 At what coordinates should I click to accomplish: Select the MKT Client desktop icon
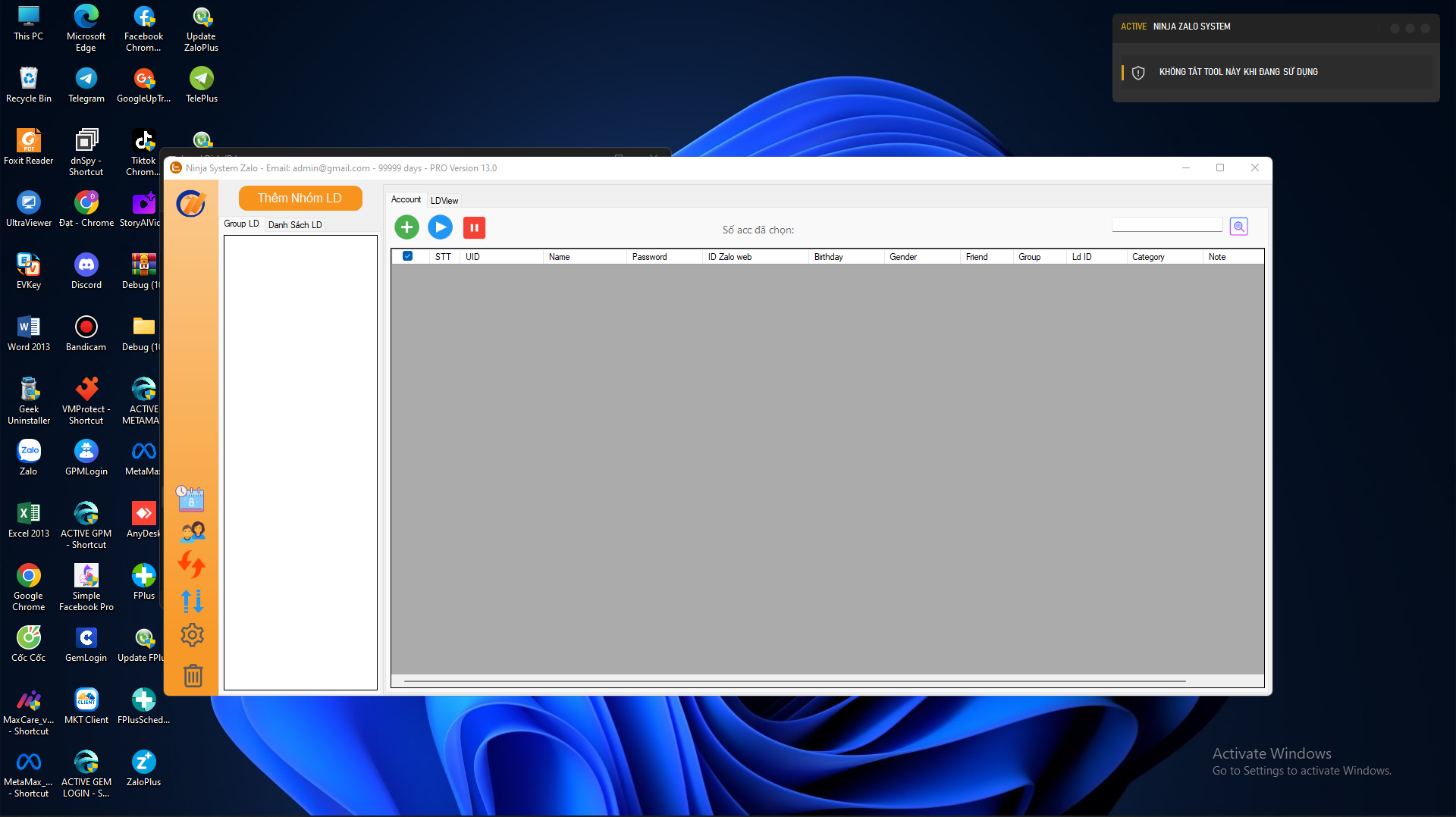click(86, 706)
